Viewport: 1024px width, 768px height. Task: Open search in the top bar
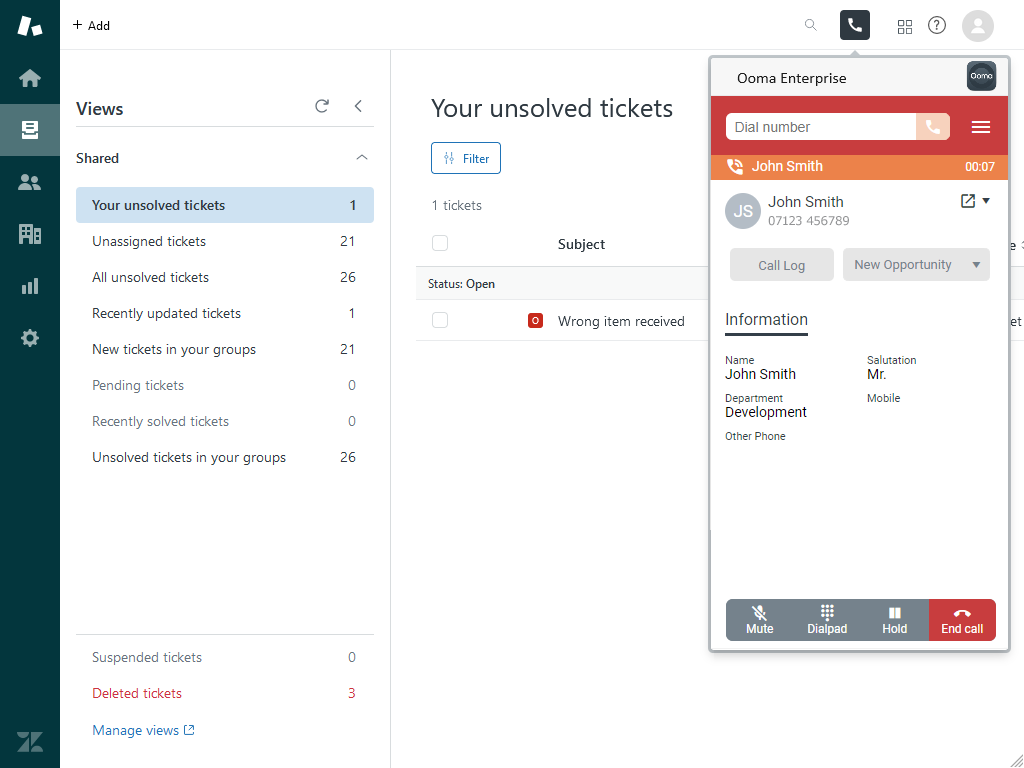(810, 25)
